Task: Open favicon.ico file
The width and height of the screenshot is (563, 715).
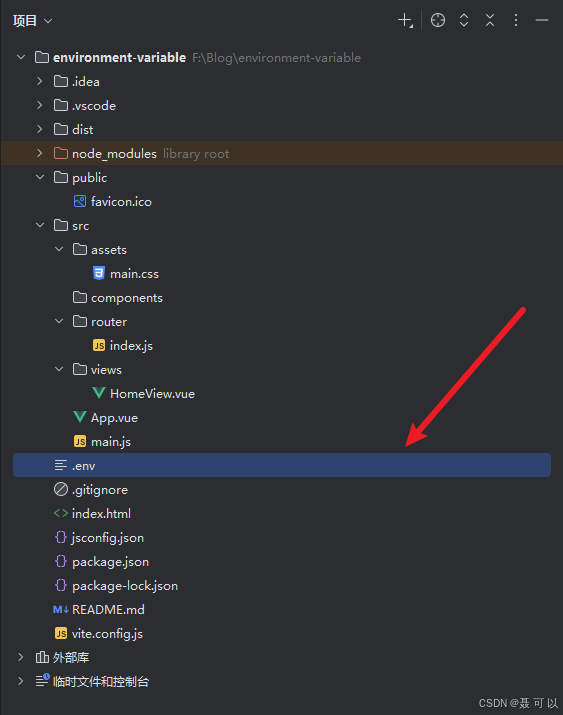Action: pyautogui.click(x=121, y=202)
